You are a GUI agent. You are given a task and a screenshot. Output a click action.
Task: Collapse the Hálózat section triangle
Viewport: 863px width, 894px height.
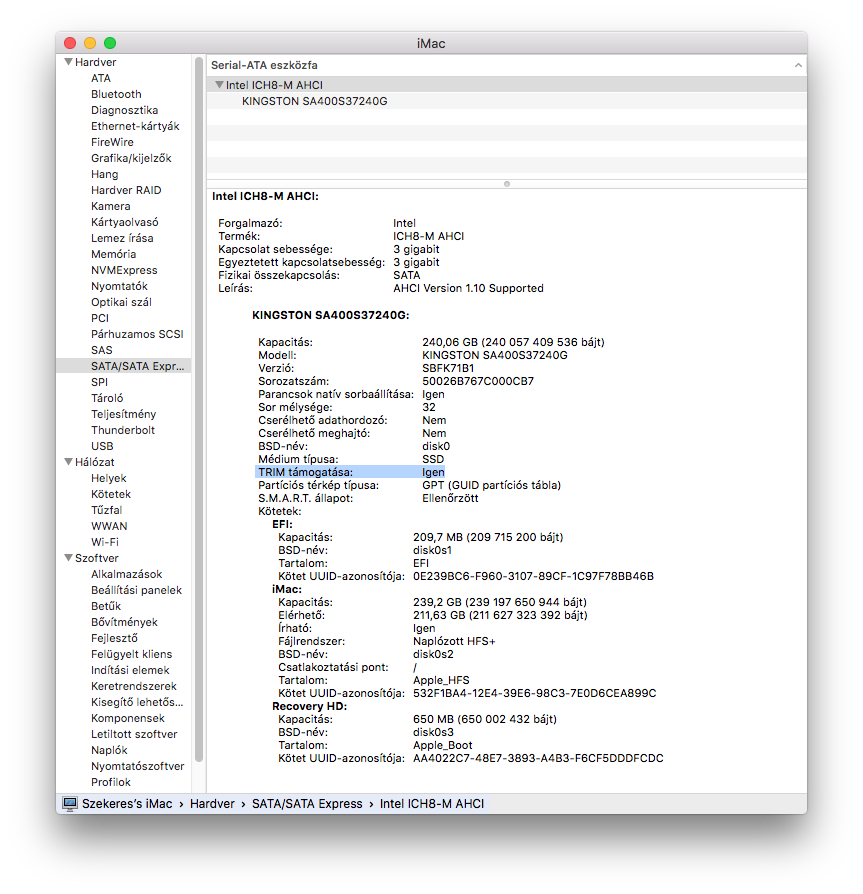pyautogui.click(x=68, y=462)
